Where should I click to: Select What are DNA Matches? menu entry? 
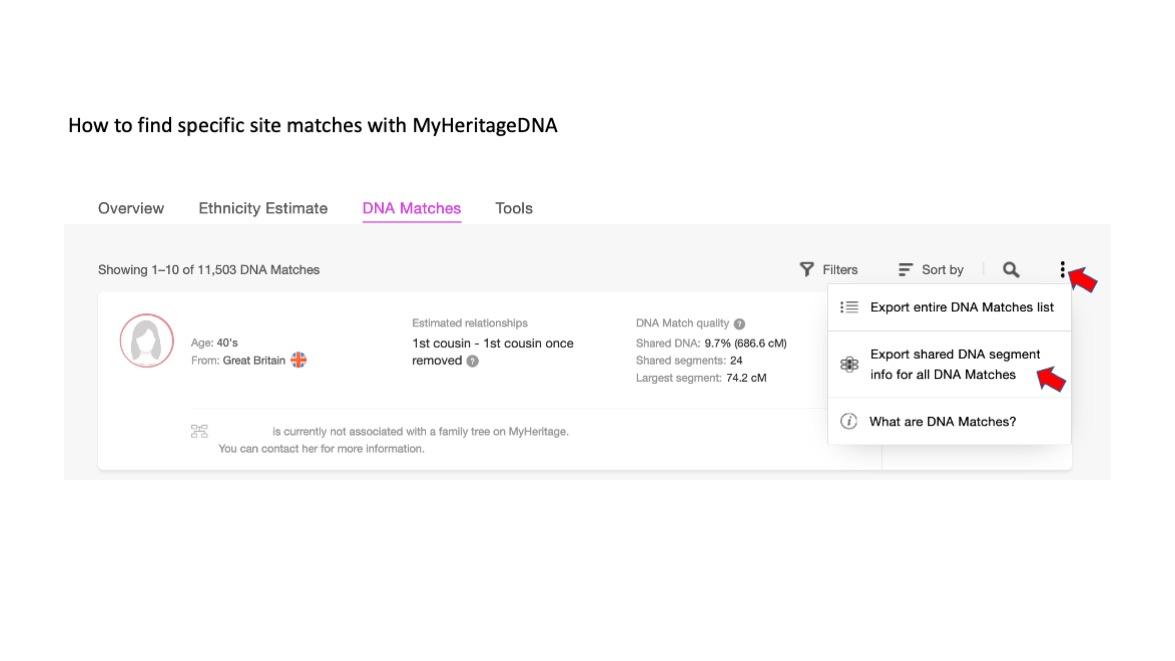coord(942,421)
